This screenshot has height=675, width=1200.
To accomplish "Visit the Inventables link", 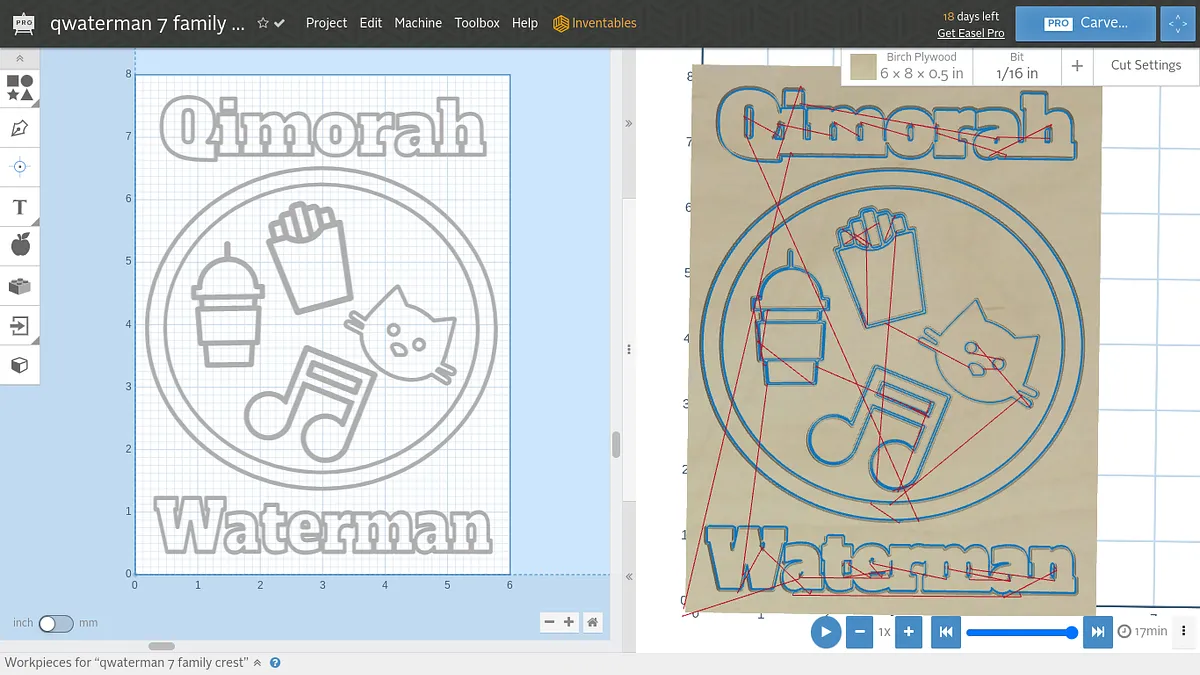I will coord(594,23).
